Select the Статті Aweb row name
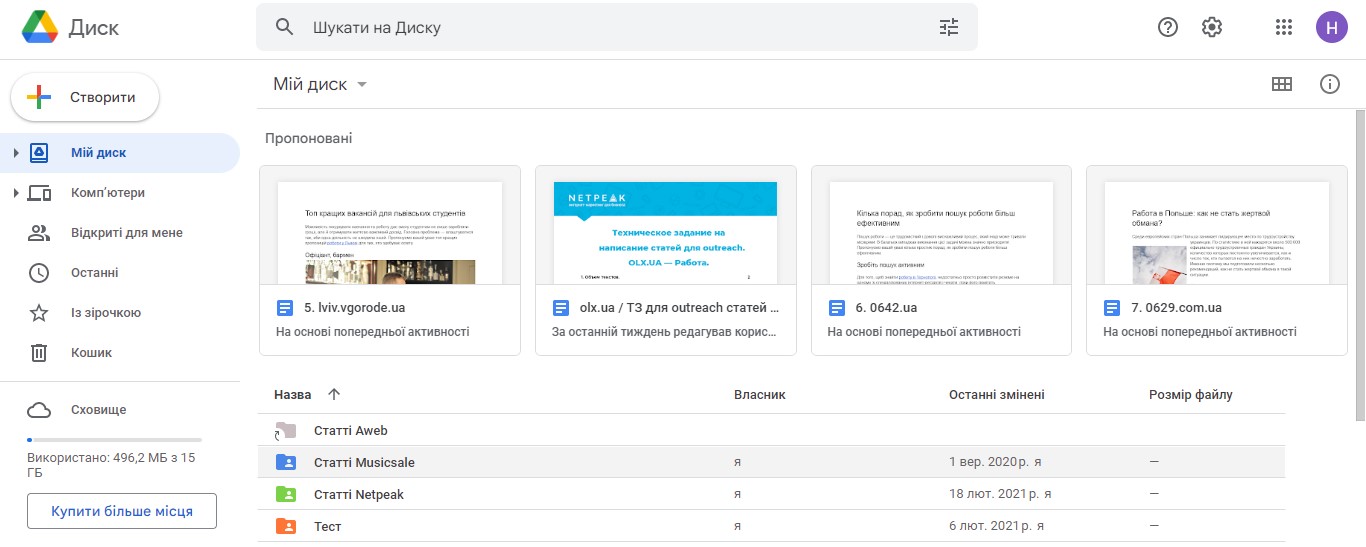 pos(350,431)
